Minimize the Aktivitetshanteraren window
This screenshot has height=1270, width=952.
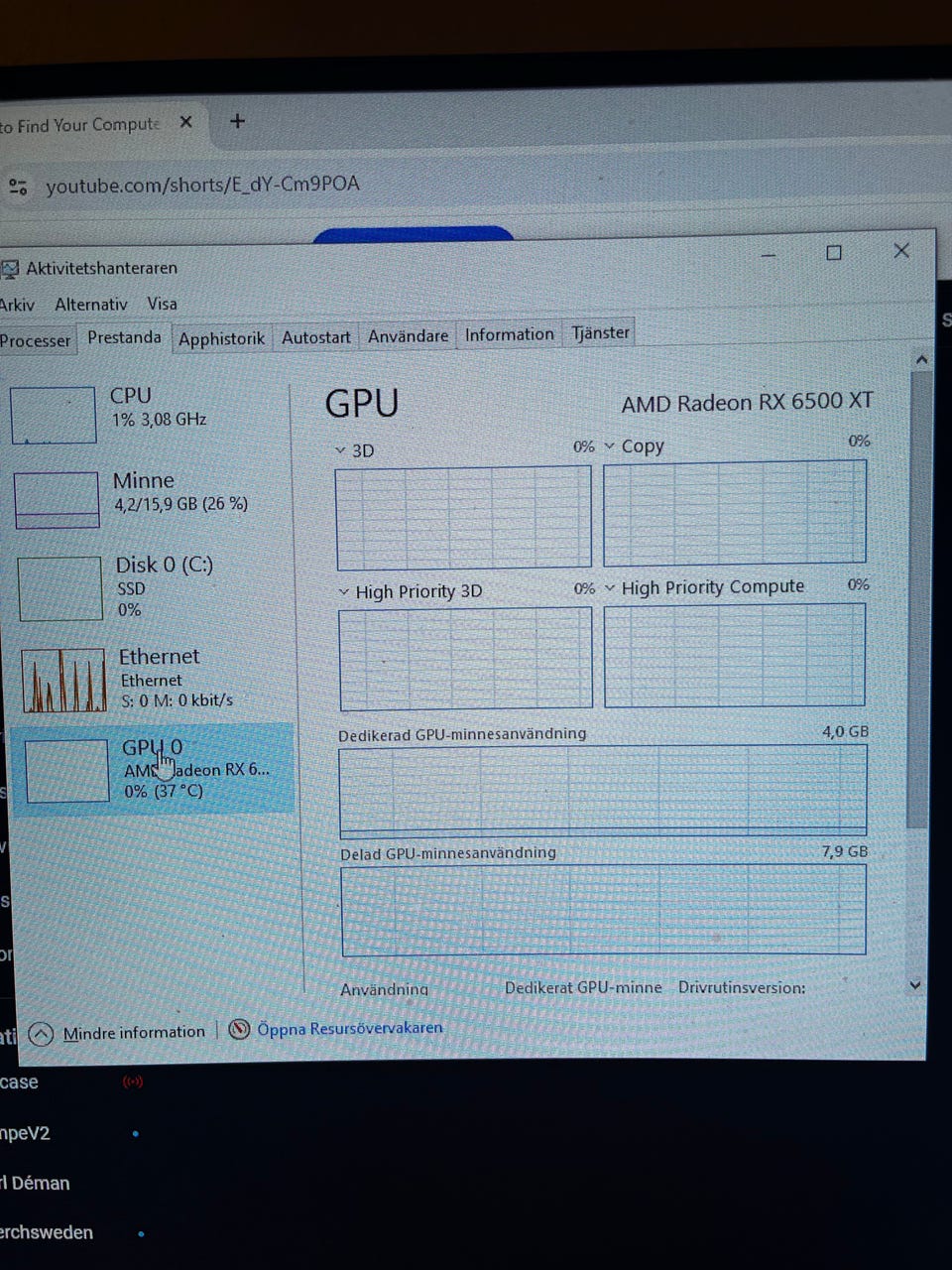pos(769,255)
